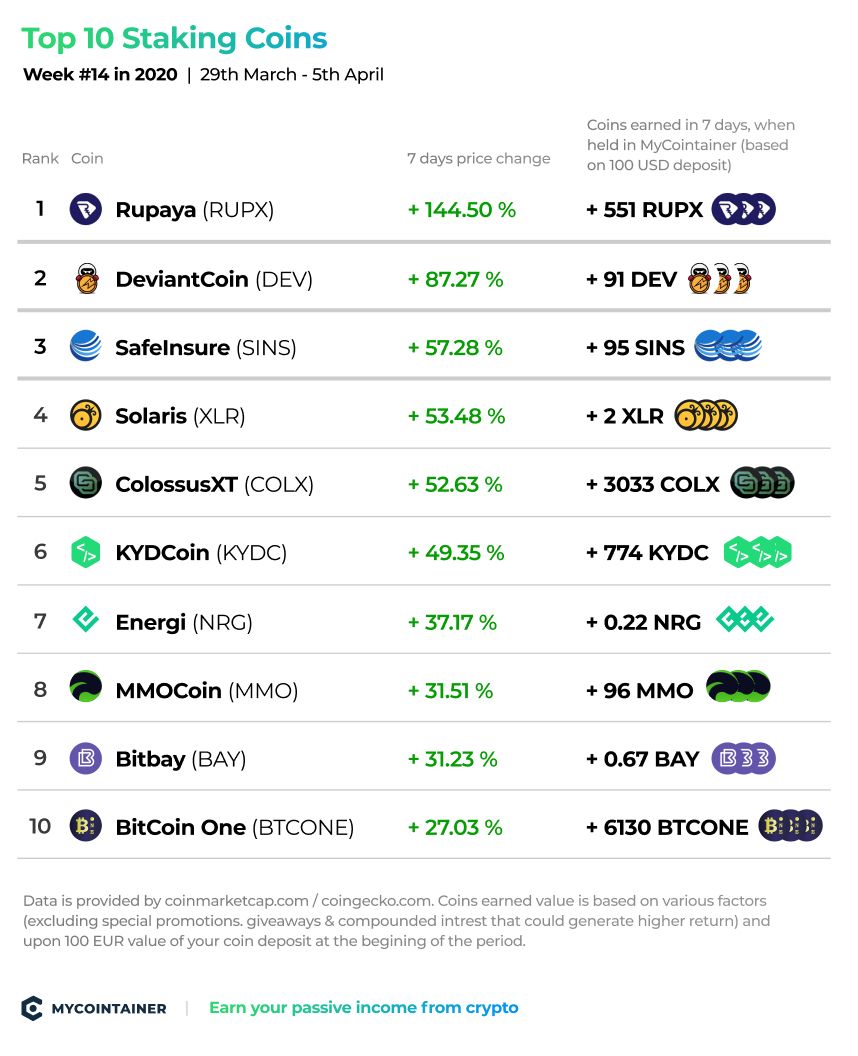Click the MyCointainer hexagon logo
Image resolution: width=858 pixels, height=1056 pixels.
pyautogui.click(x=32, y=1008)
